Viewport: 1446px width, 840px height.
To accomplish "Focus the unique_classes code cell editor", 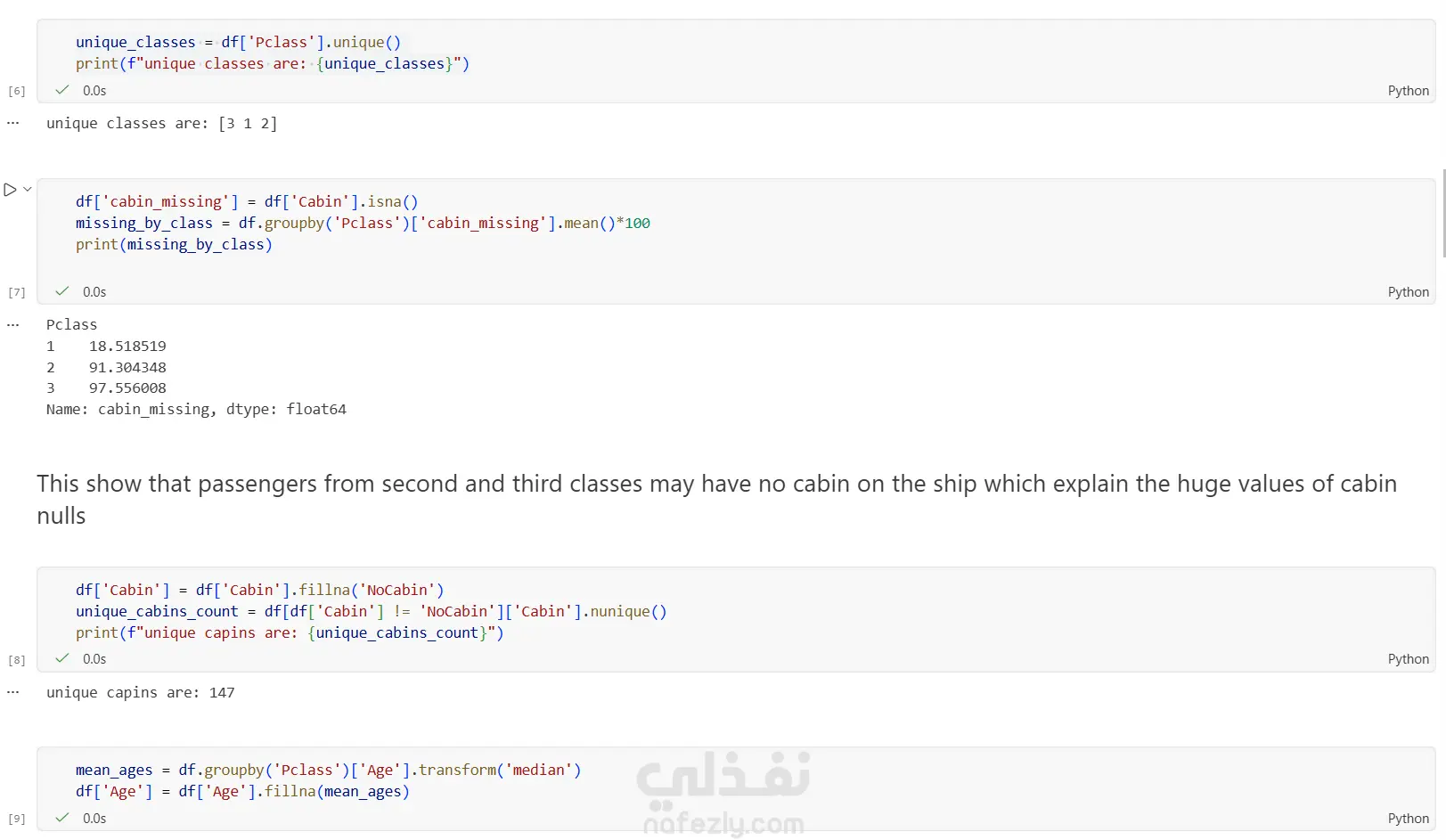I will coord(736,53).
